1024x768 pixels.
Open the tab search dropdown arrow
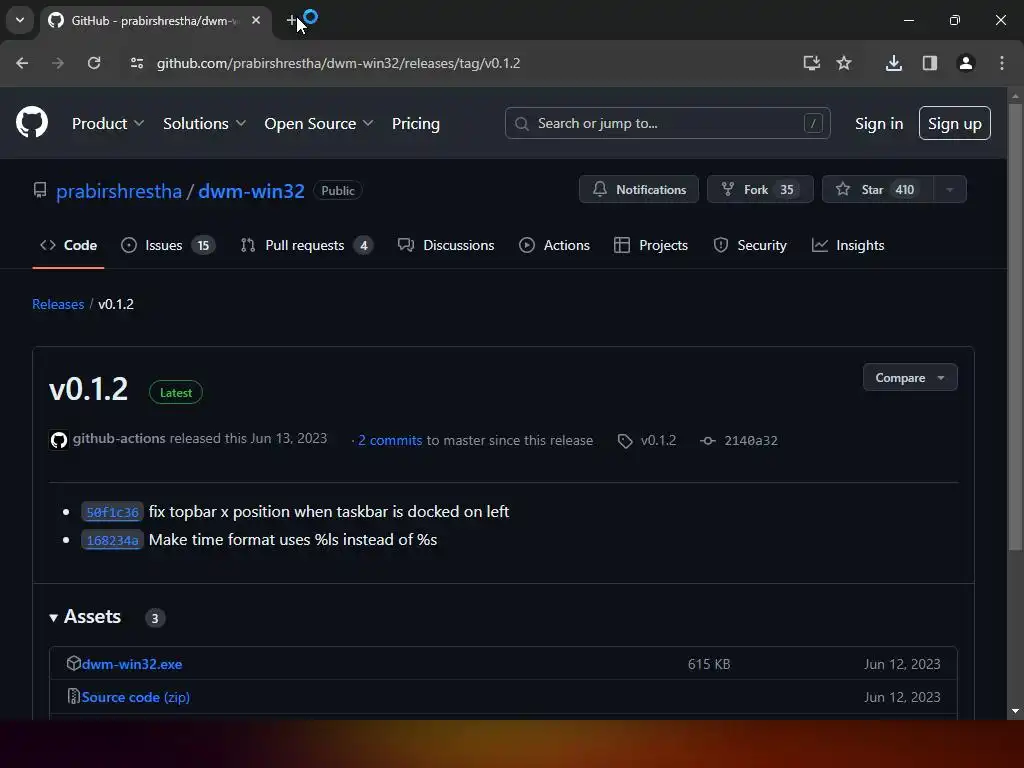tap(20, 20)
